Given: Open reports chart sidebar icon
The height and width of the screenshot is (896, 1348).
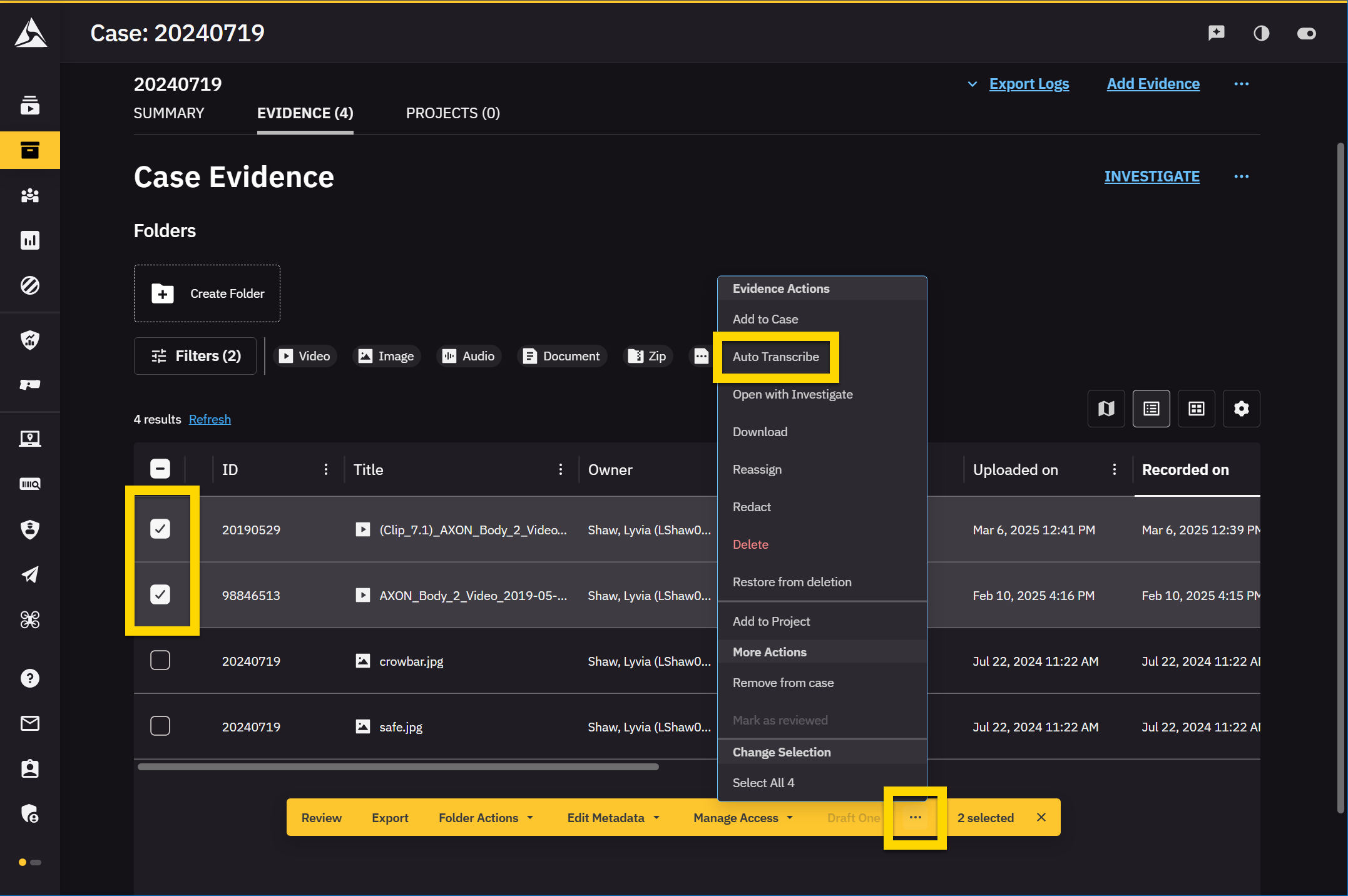Looking at the screenshot, I should click(x=30, y=240).
